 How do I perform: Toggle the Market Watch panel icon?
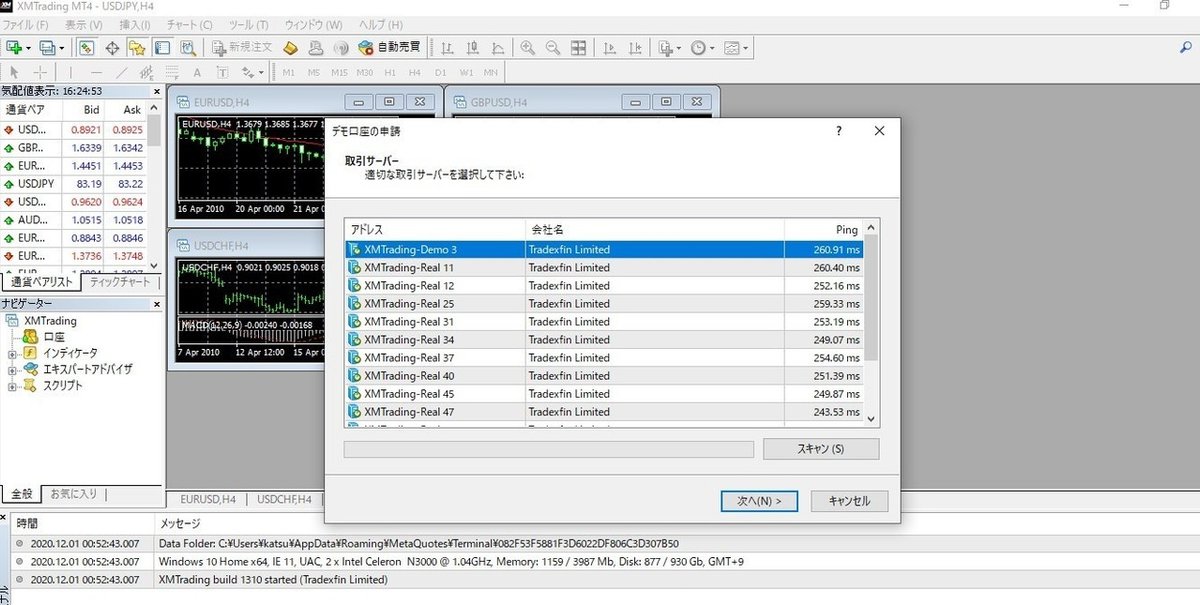click(x=87, y=47)
